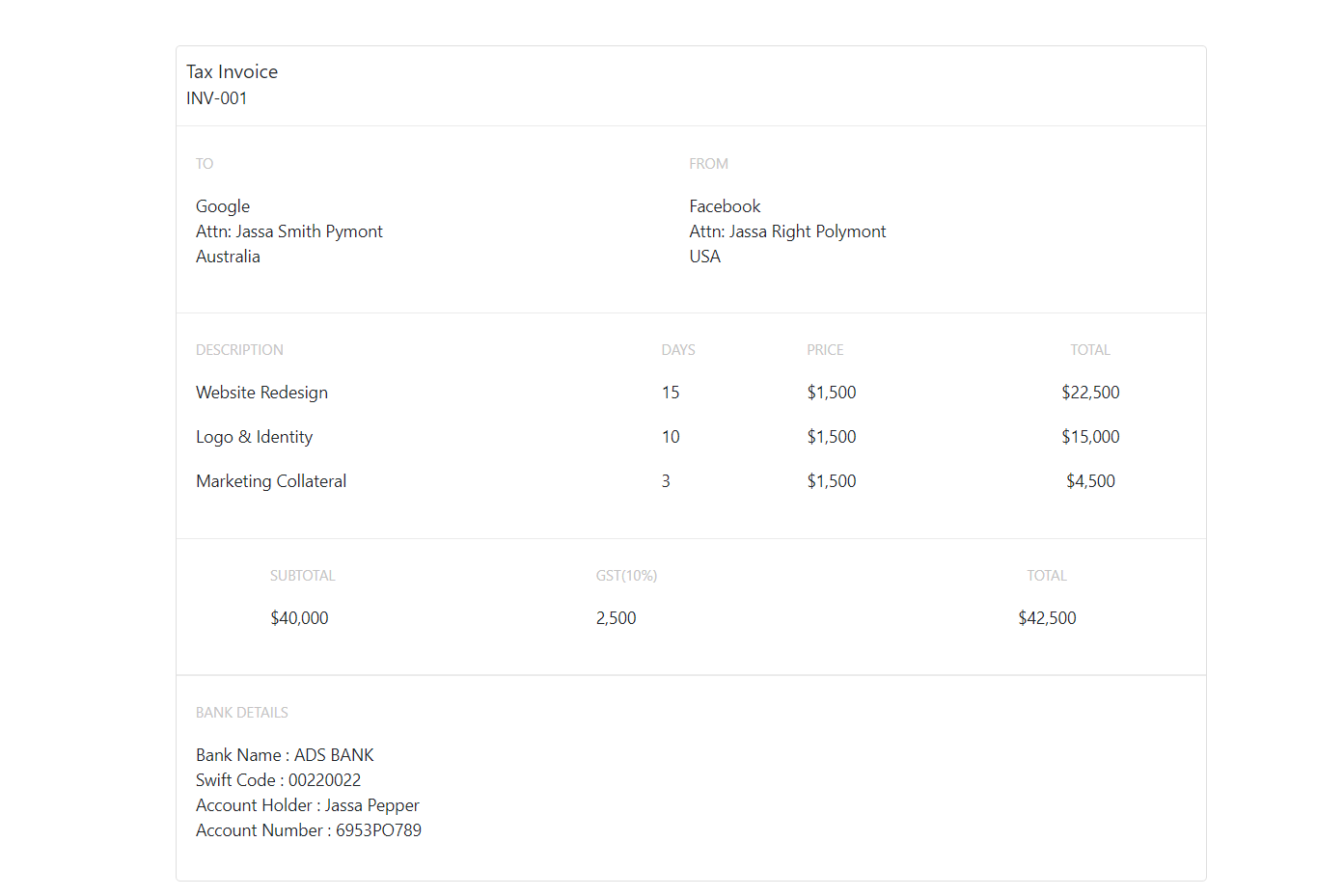Select recipient country Australia

click(x=228, y=257)
